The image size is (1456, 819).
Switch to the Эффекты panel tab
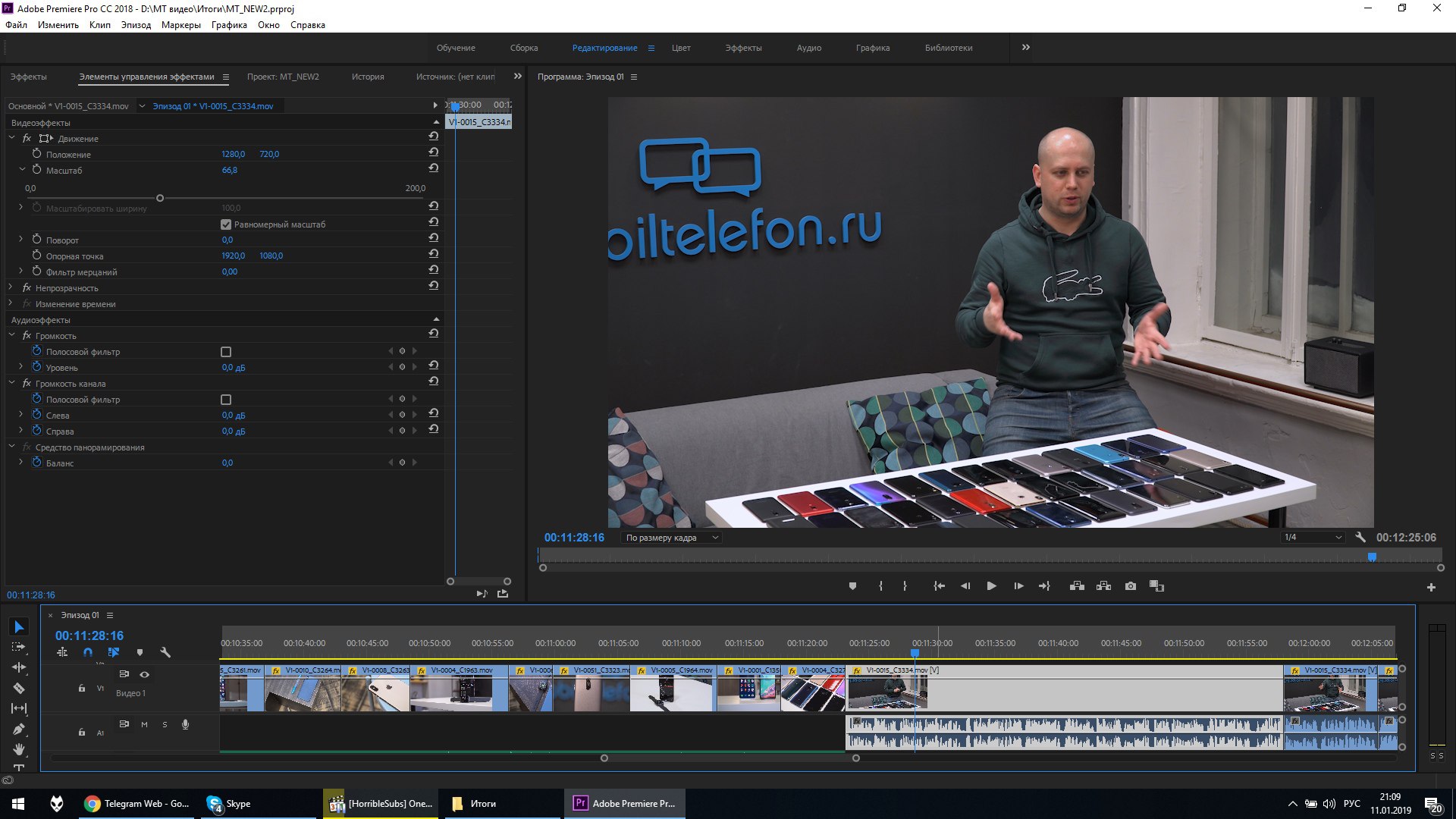point(28,77)
